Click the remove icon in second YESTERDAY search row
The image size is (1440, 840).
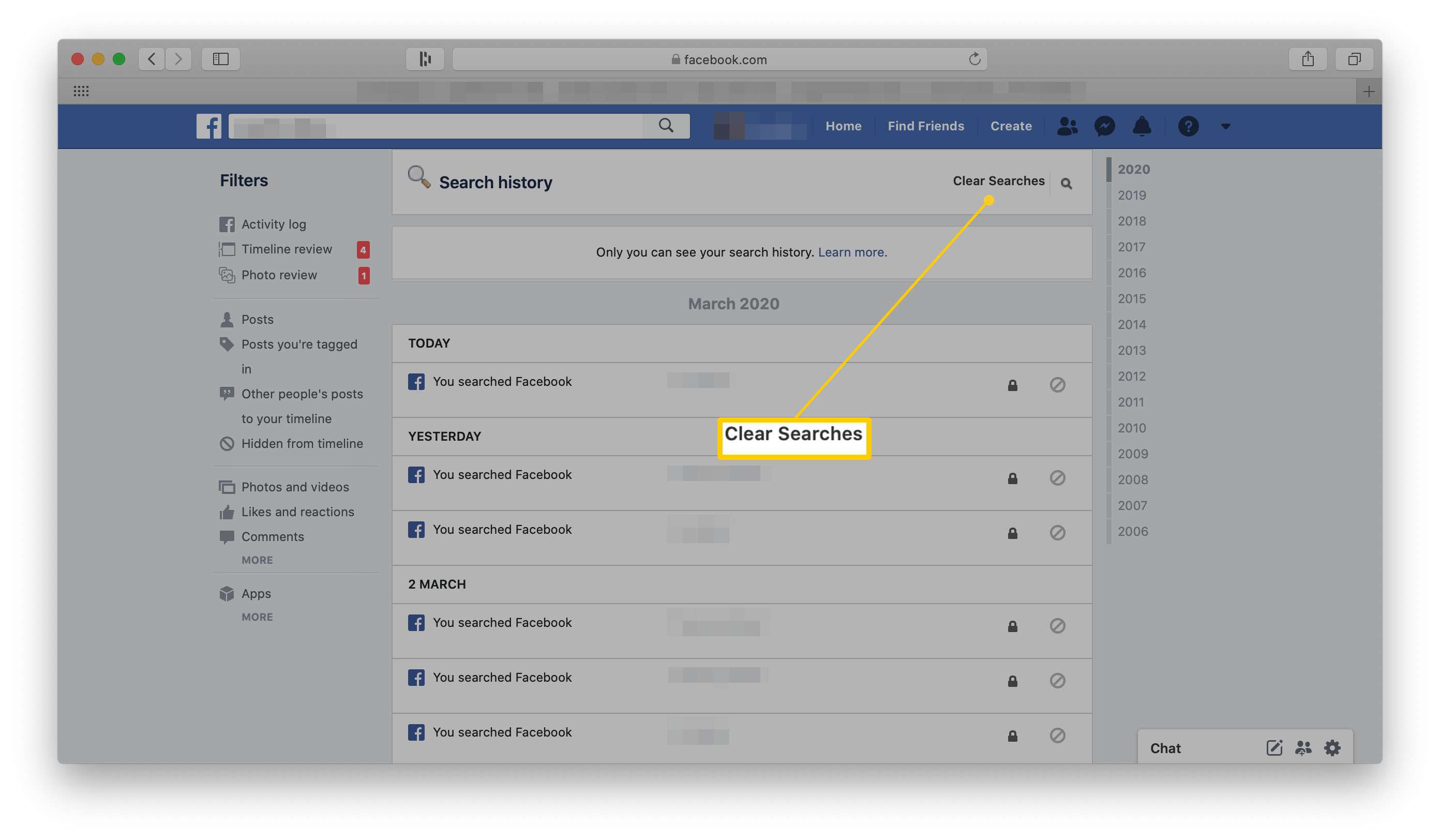[1057, 533]
